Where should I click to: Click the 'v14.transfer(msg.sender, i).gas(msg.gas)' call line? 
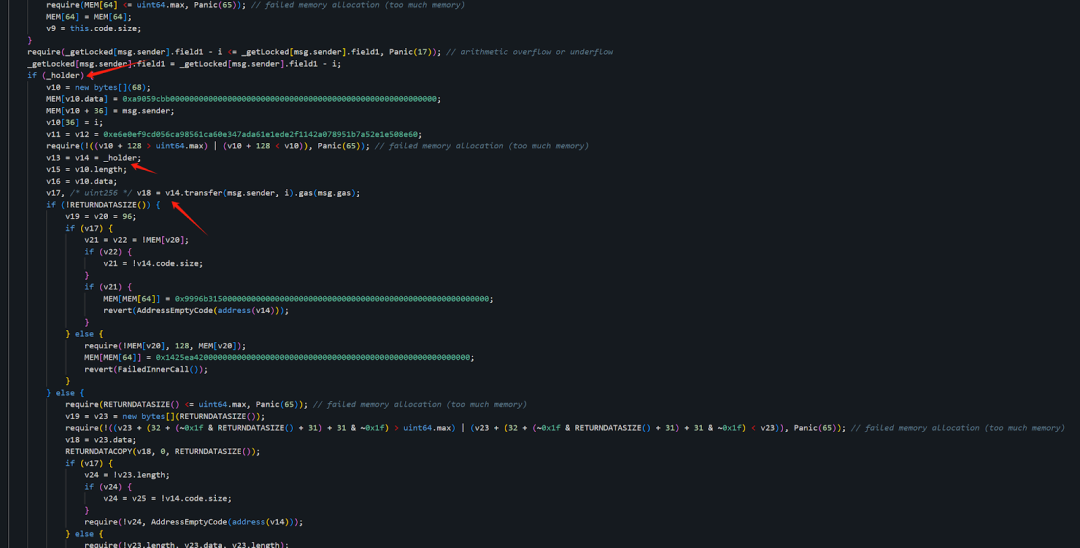203,193
